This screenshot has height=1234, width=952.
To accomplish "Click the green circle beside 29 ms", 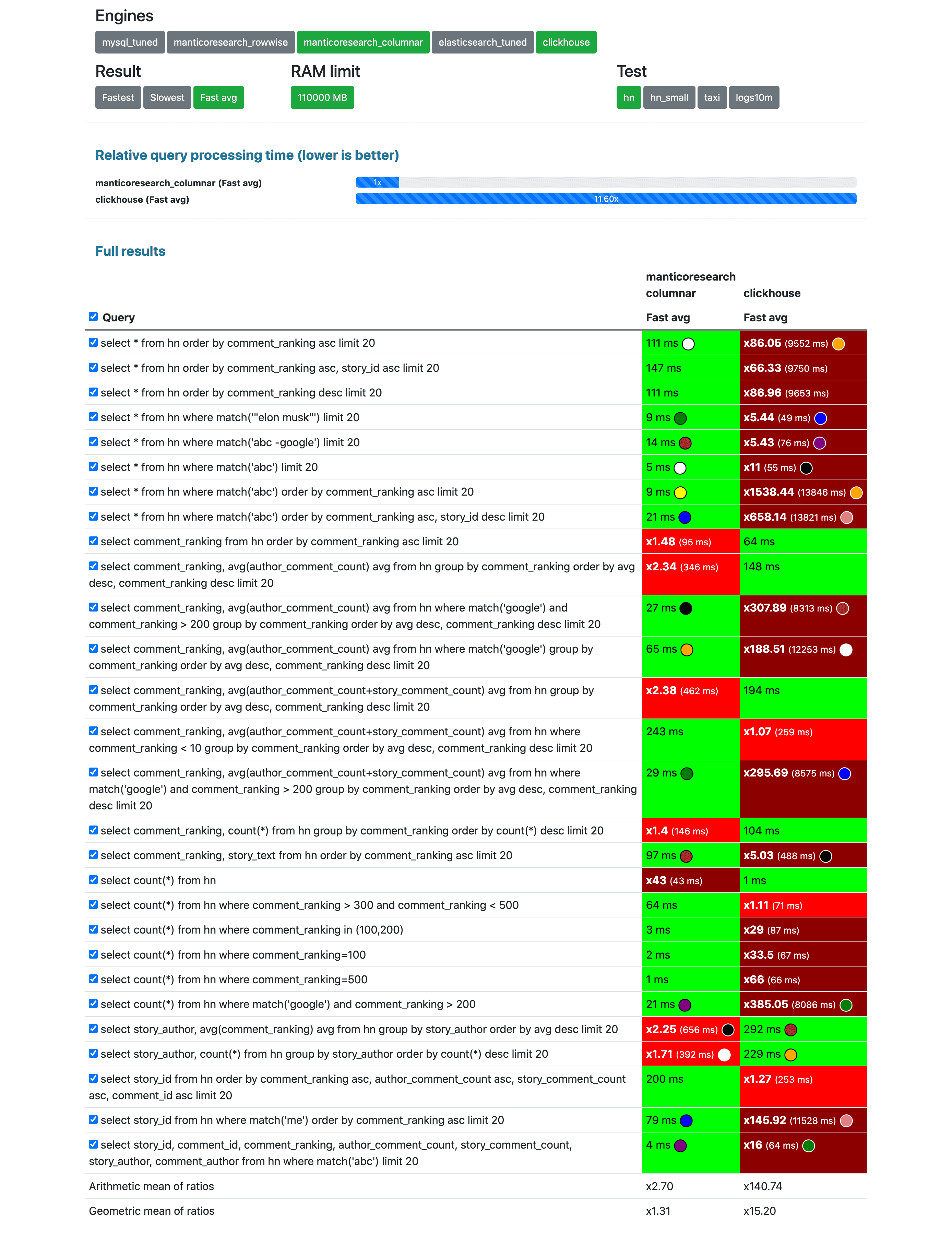I will click(x=687, y=773).
